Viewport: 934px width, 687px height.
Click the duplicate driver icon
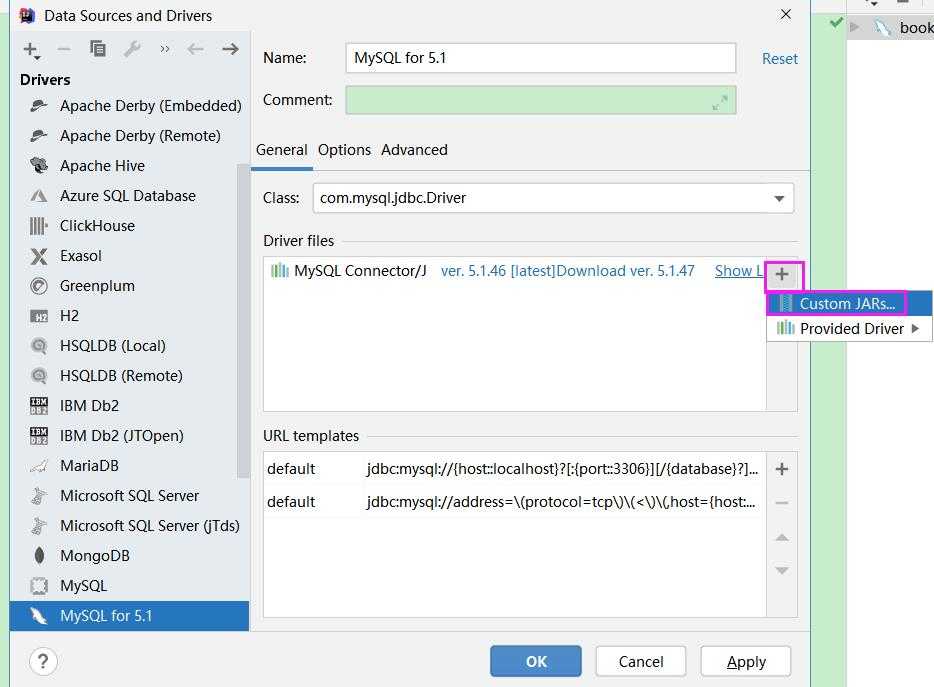[98, 48]
